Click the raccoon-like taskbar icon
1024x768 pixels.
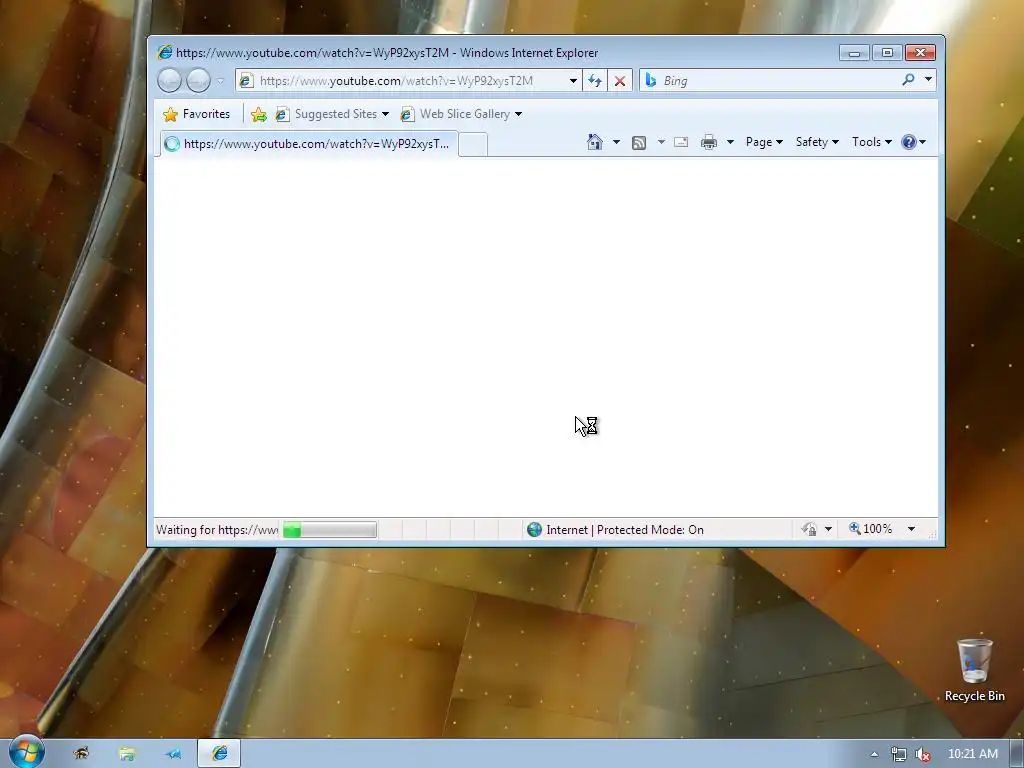(81, 754)
